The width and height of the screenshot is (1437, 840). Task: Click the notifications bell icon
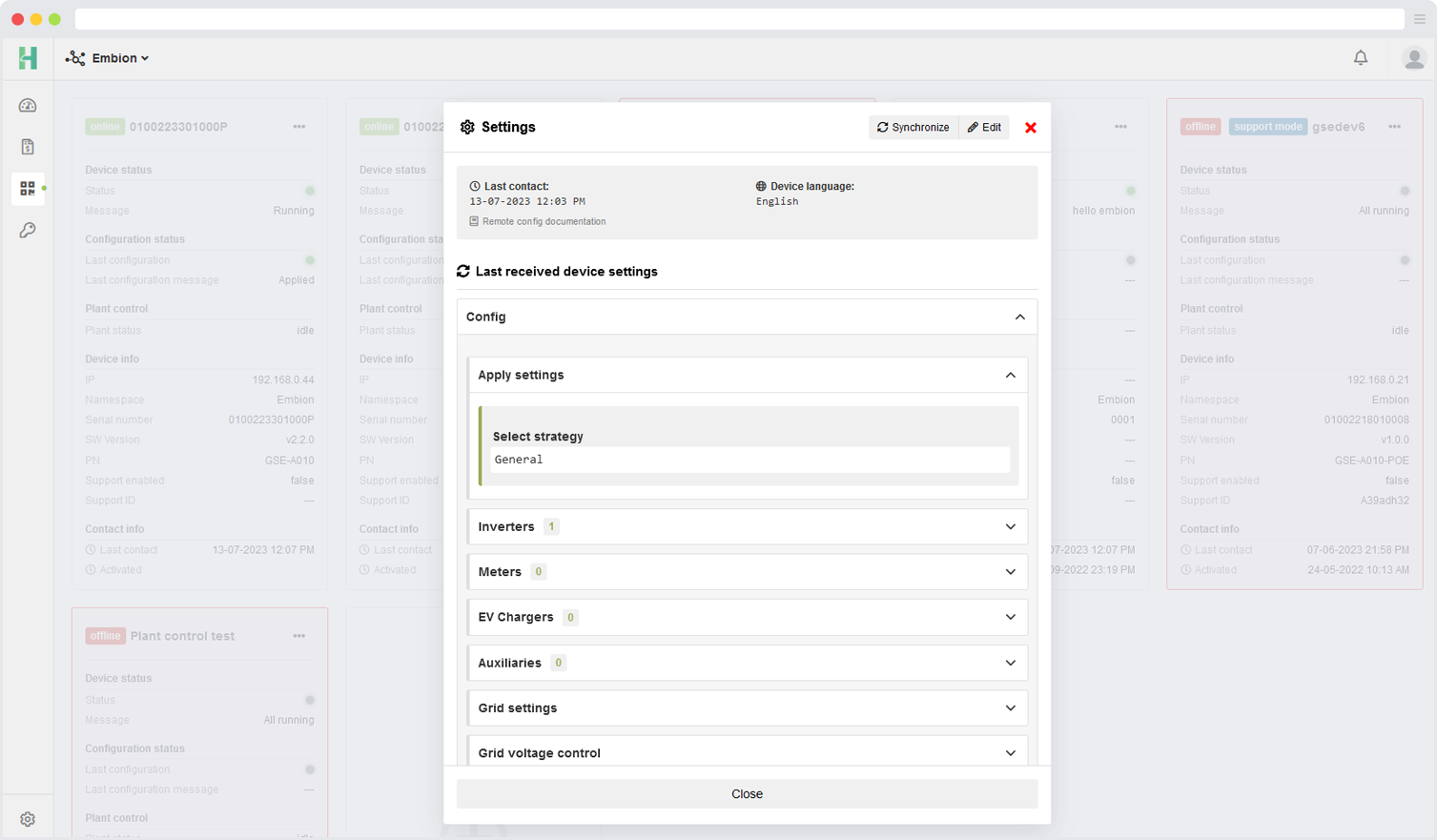[1360, 58]
